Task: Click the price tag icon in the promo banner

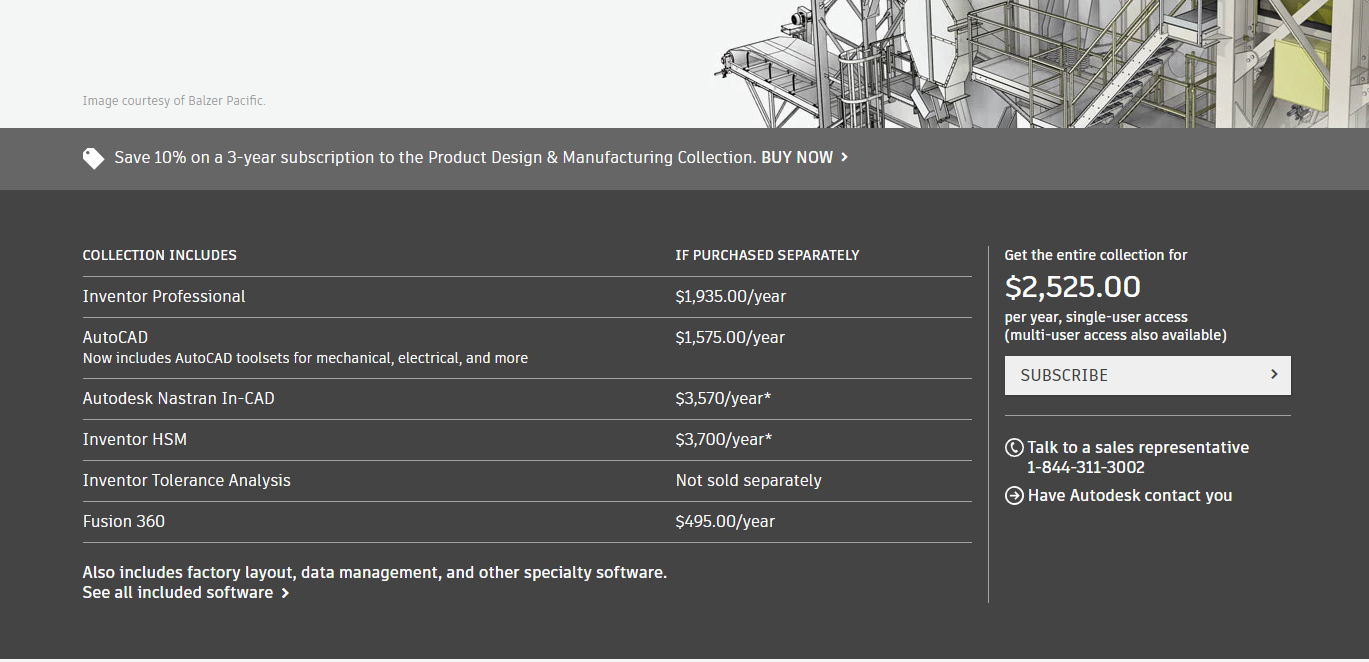Action: coord(93,158)
